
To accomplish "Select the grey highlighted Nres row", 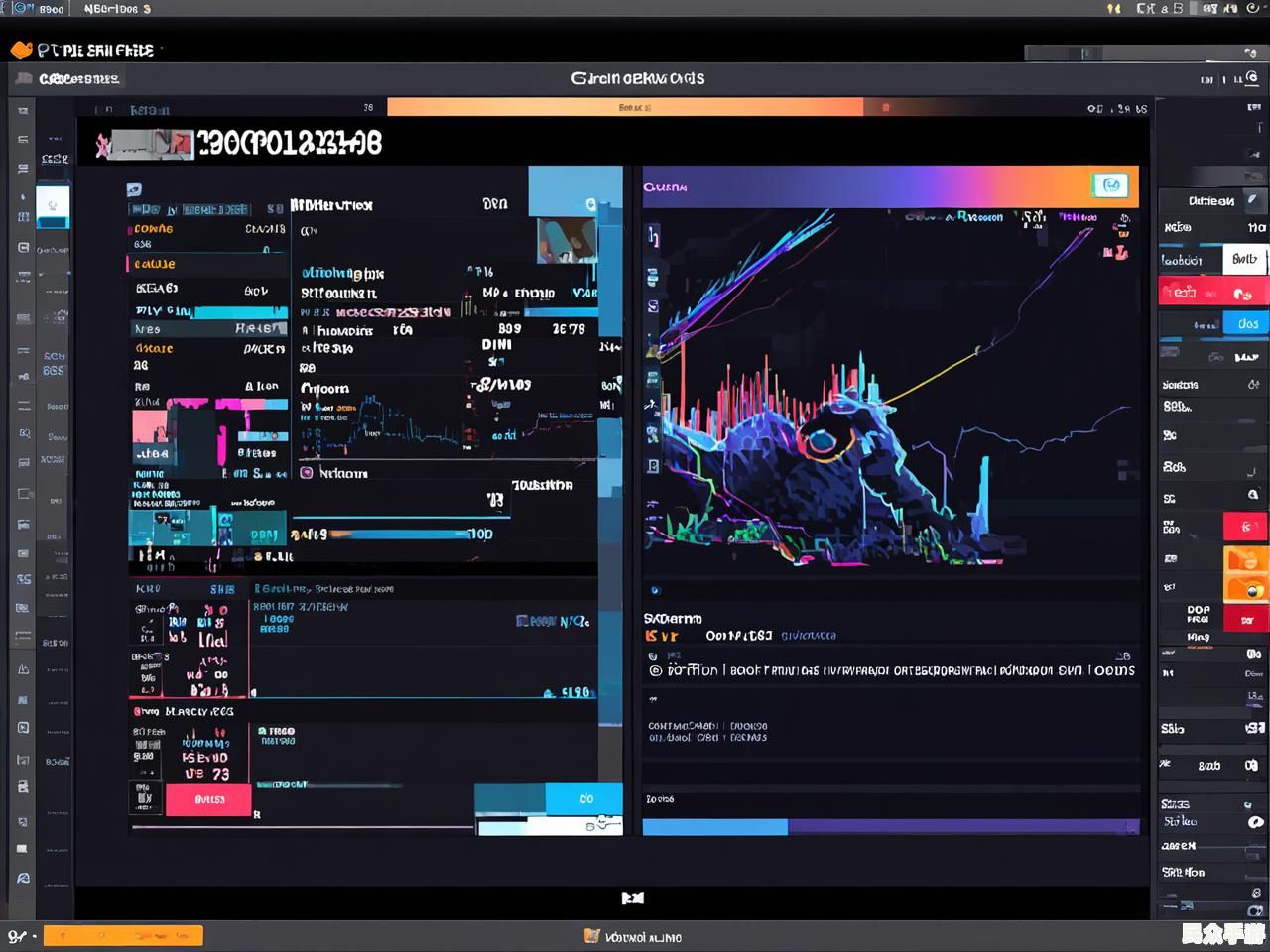I will coord(207,329).
